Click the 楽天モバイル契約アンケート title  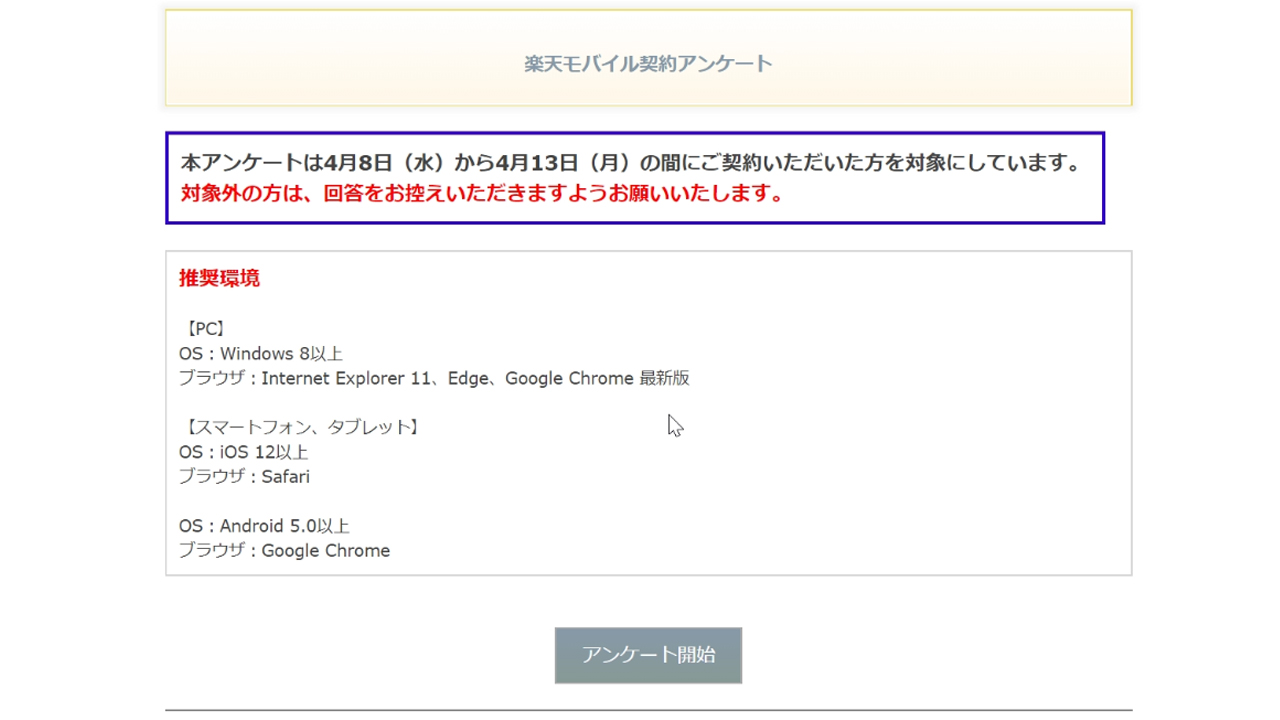pyautogui.click(x=648, y=63)
